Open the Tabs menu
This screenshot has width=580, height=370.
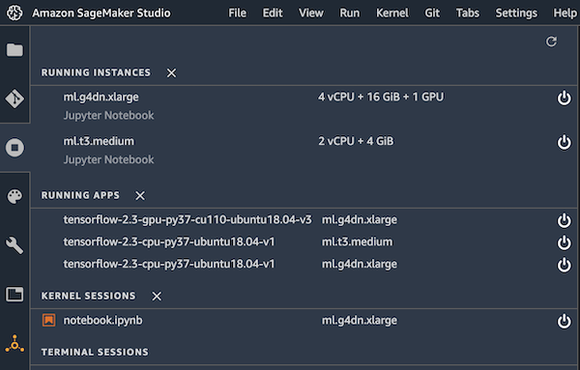[x=468, y=13]
